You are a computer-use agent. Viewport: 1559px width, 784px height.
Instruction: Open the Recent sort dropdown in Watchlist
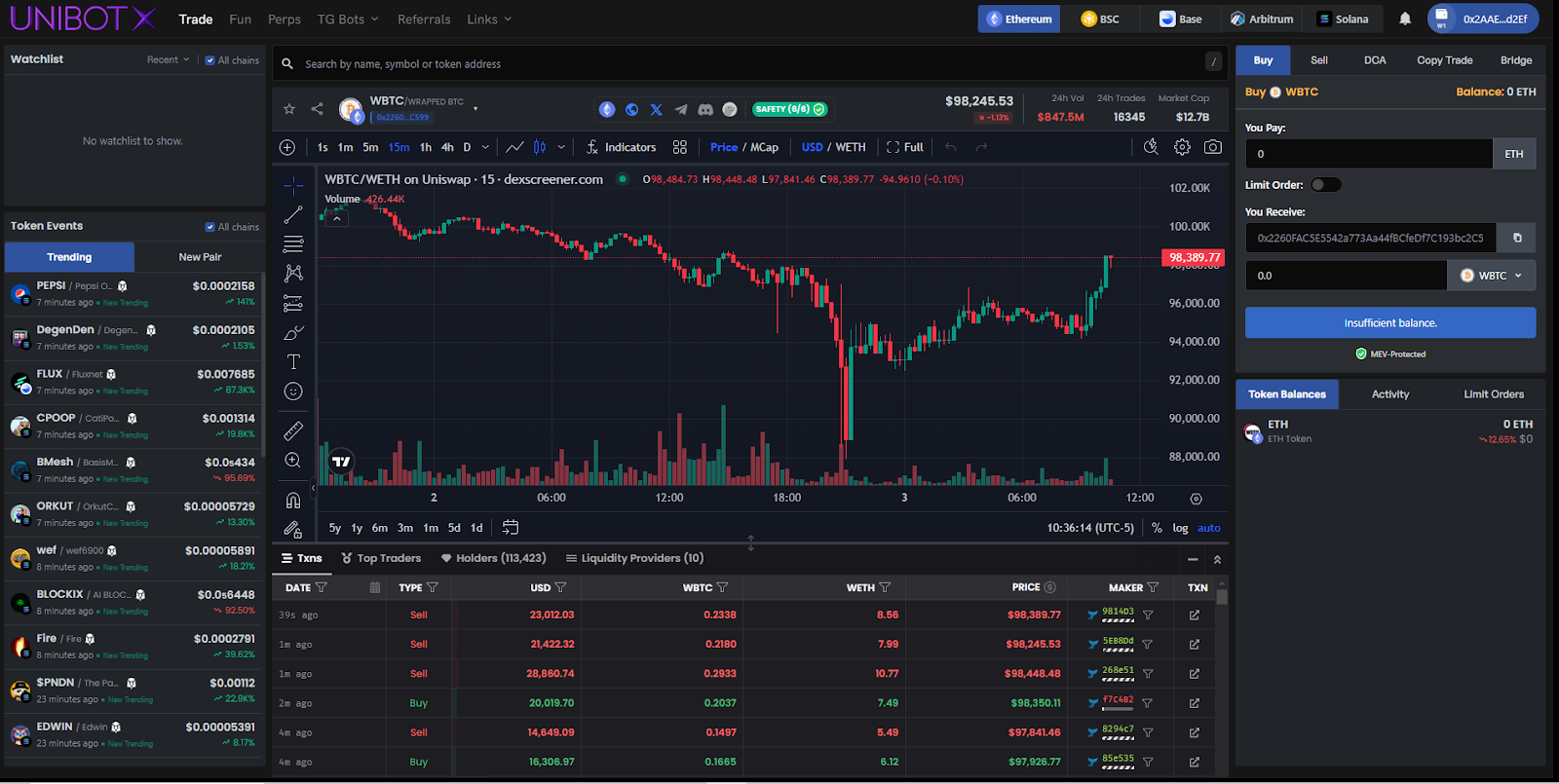click(168, 60)
